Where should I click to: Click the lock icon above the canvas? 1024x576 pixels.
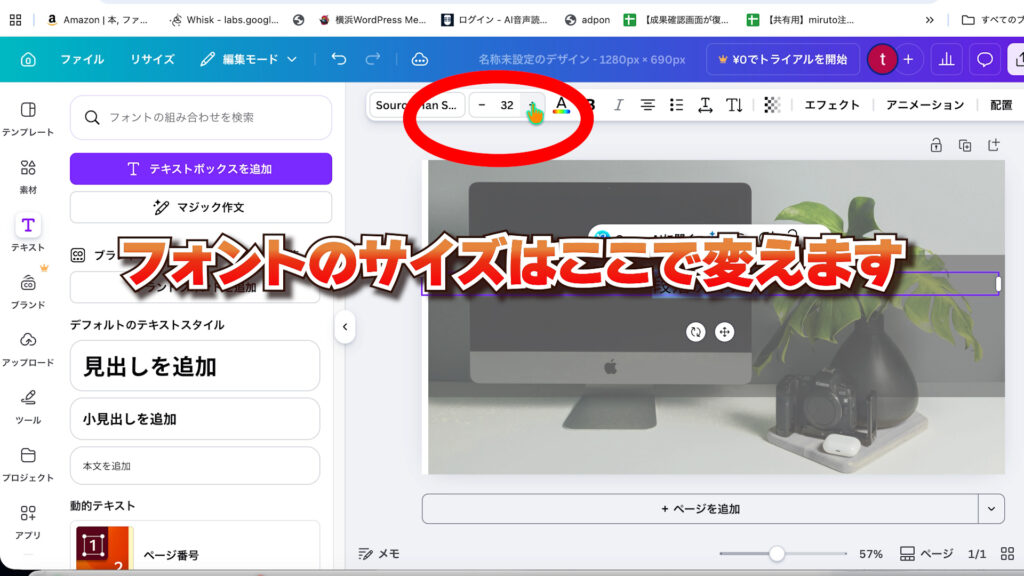[x=936, y=145]
